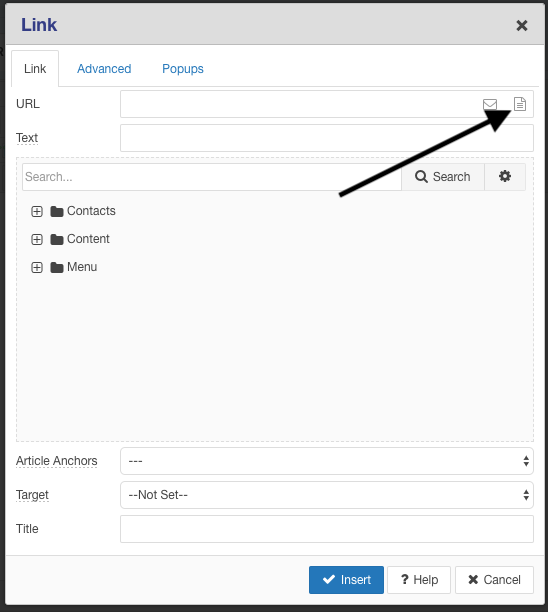
Task: Open the Target dropdown
Action: pyautogui.click(x=327, y=495)
